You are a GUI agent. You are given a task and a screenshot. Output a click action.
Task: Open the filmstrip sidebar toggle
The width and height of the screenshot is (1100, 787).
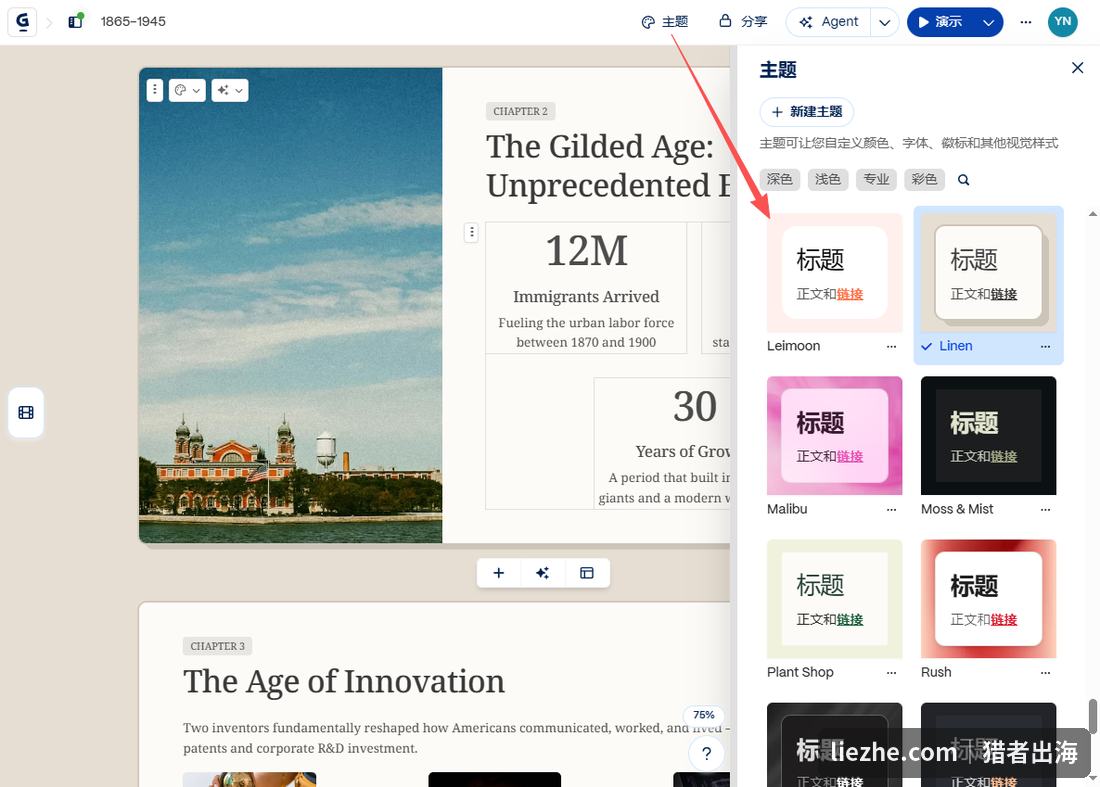[26, 412]
